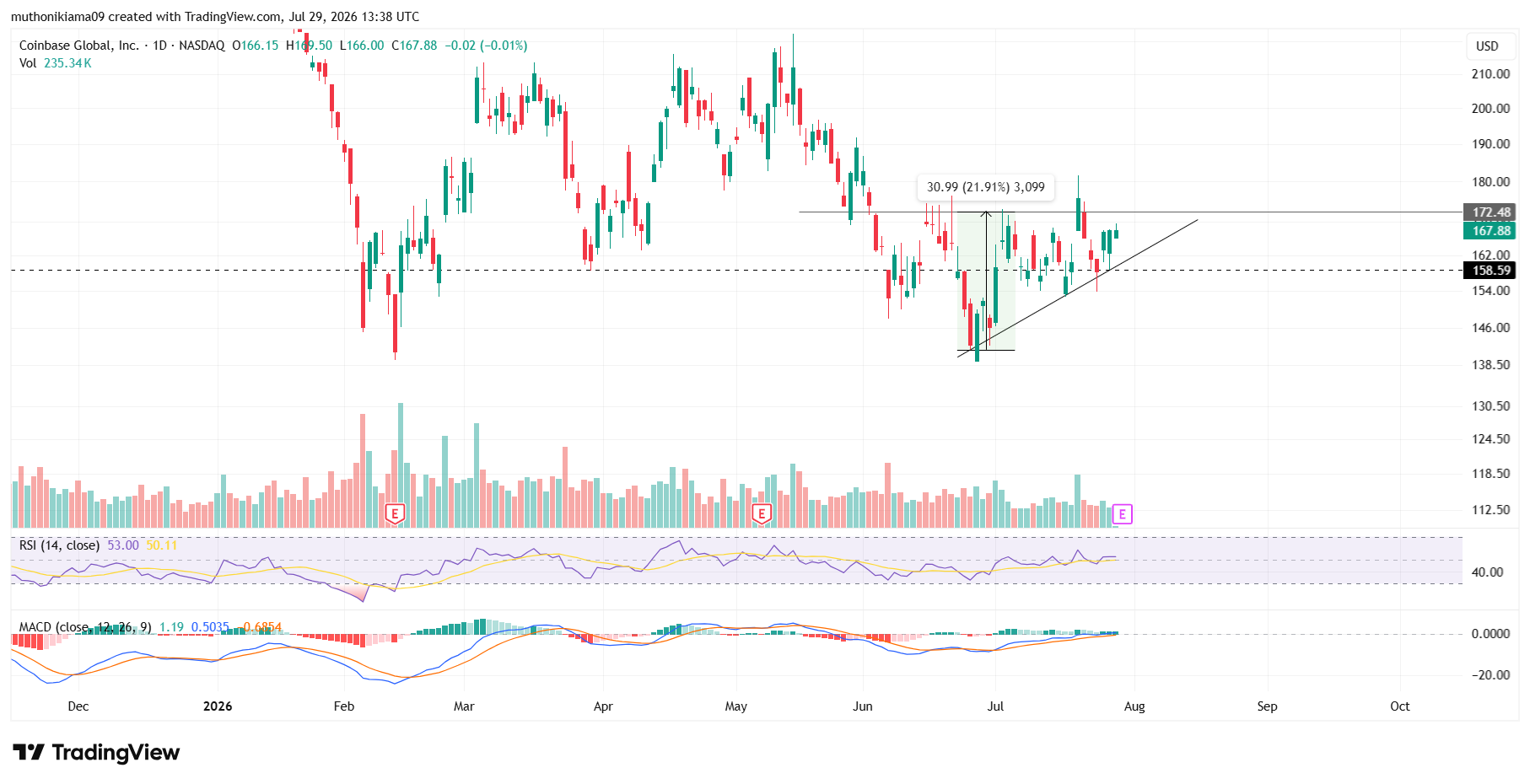Click the Jul time axis label

[995, 706]
